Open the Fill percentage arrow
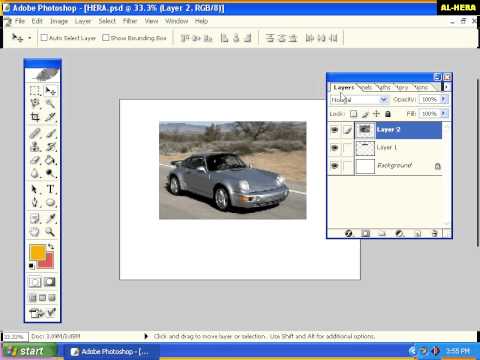 [443, 114]
